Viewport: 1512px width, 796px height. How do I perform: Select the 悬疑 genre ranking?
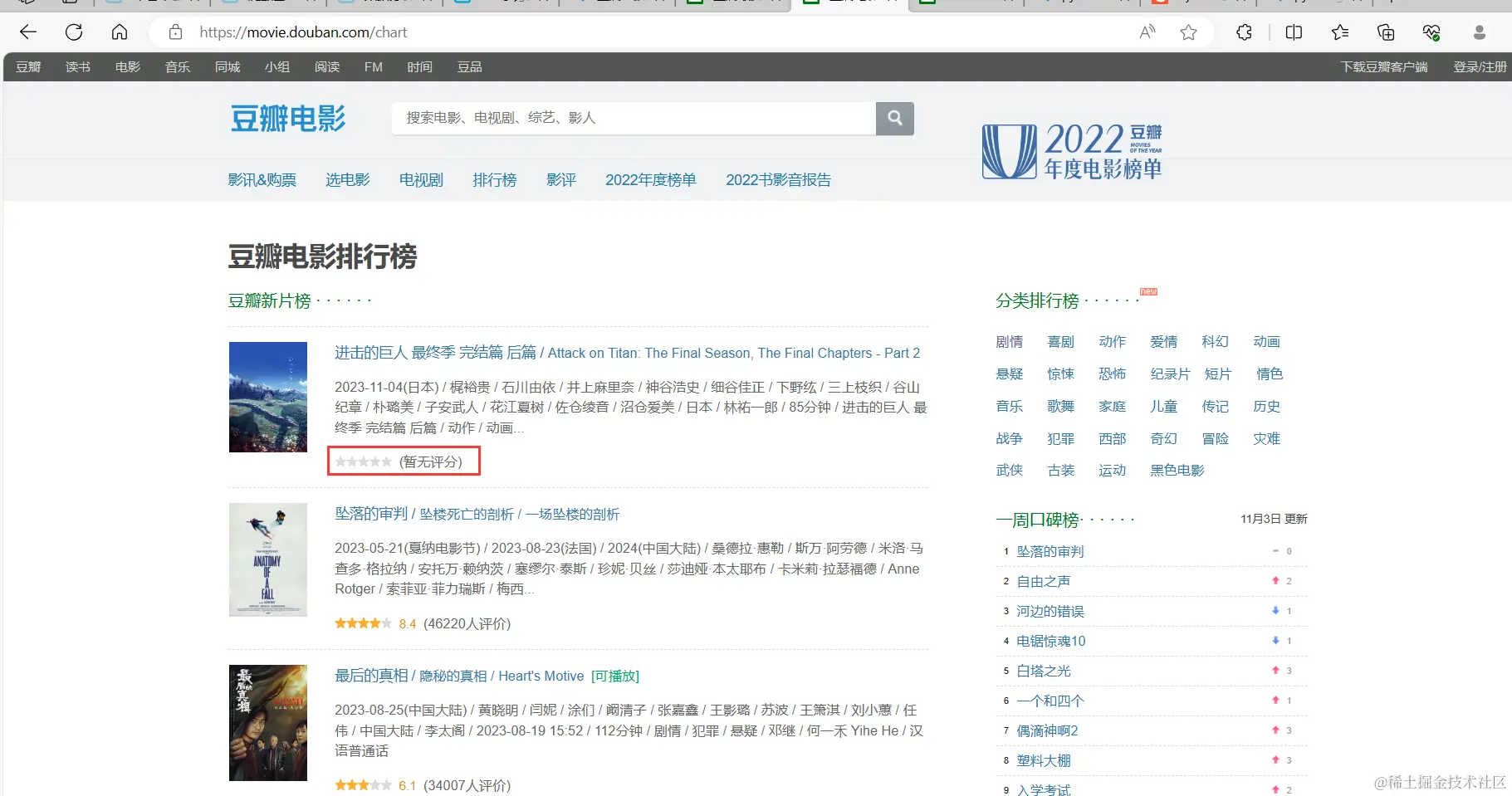click(x=1010, y=374)
